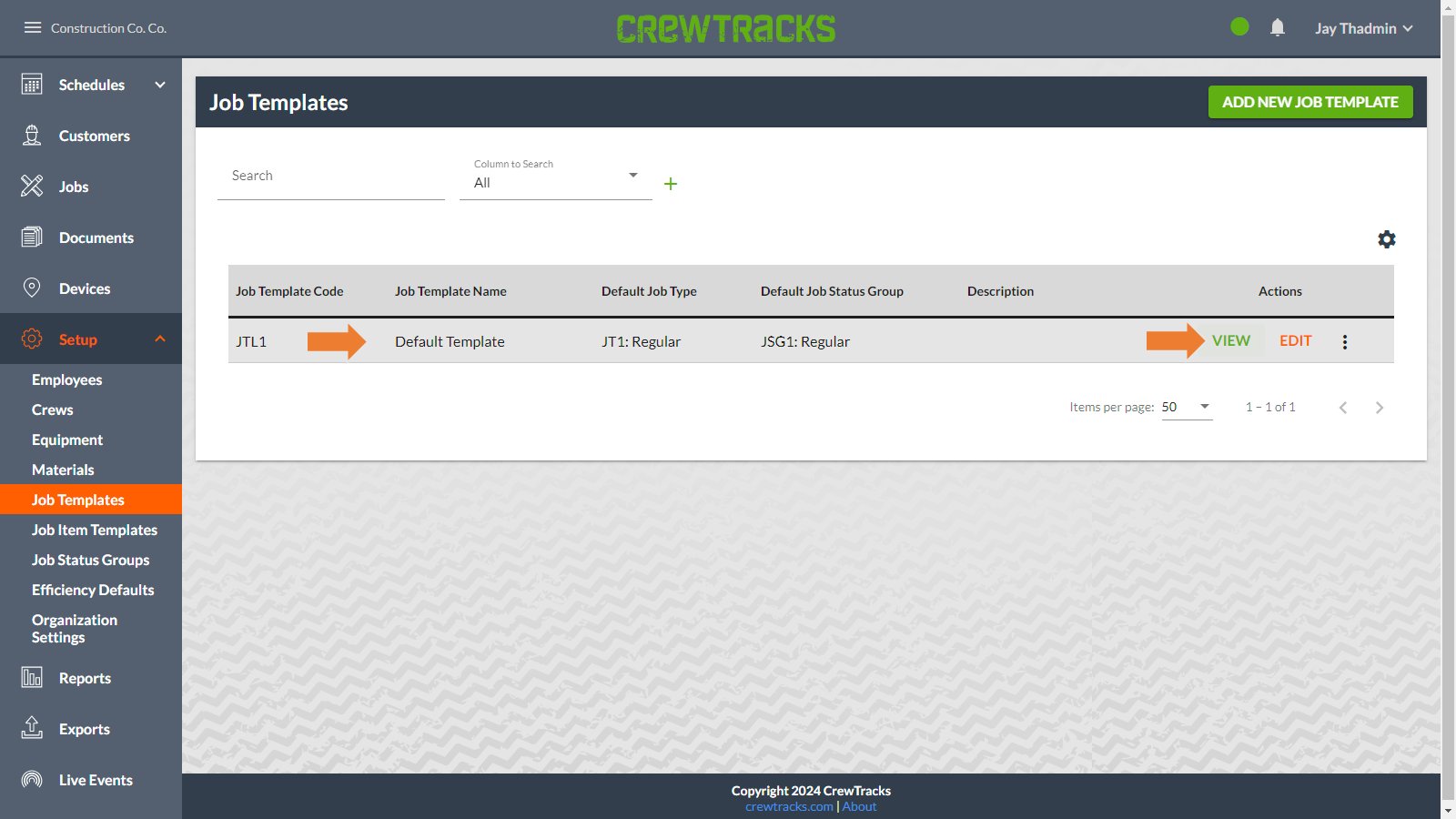This screenshot has height=819, width=1456.
Task: Open Materials under Setup
Action: [63, 470]
